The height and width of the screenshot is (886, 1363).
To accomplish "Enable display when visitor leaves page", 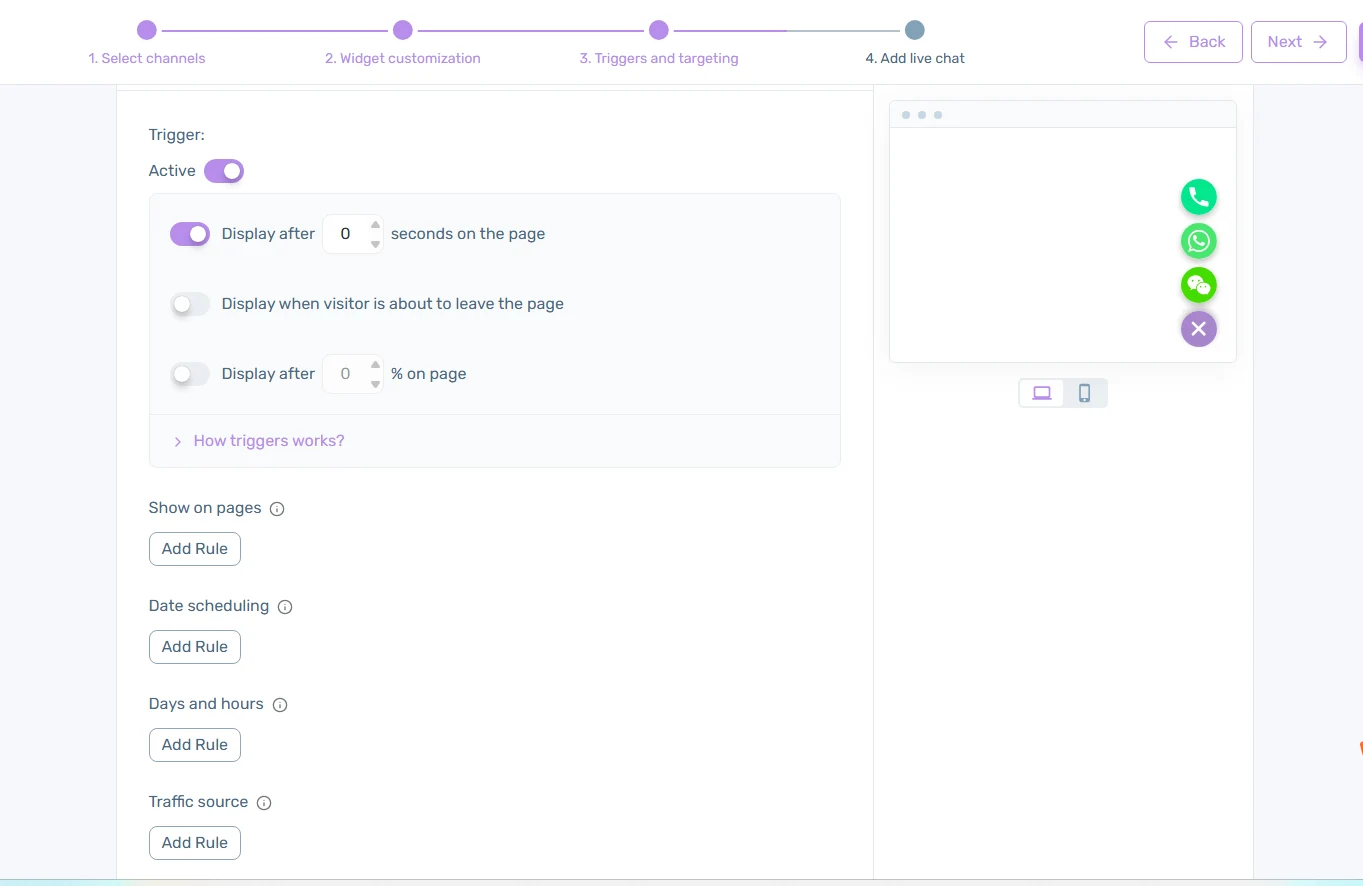I will point(190,304).
